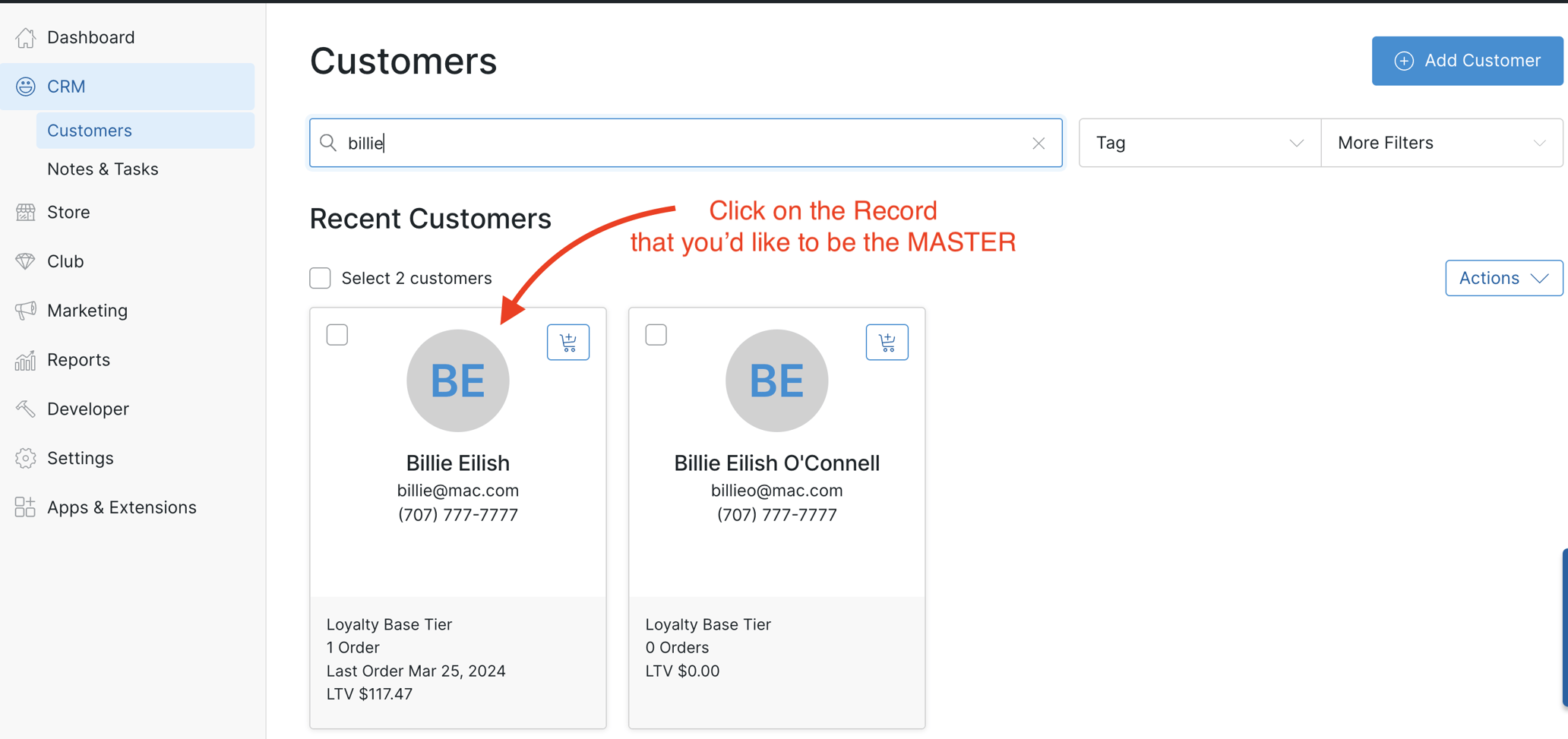Select the Dashboard home icon

25,36
